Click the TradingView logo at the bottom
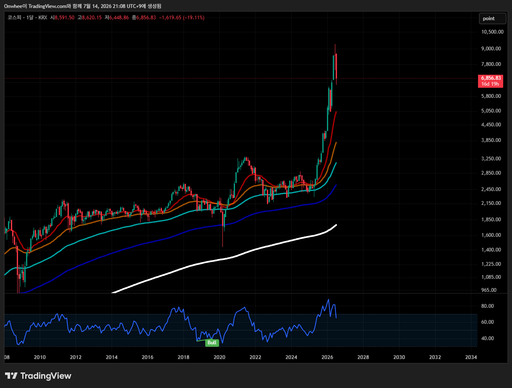Image resolution: width=512 pixels, height=388 pixels. (38, 376)
